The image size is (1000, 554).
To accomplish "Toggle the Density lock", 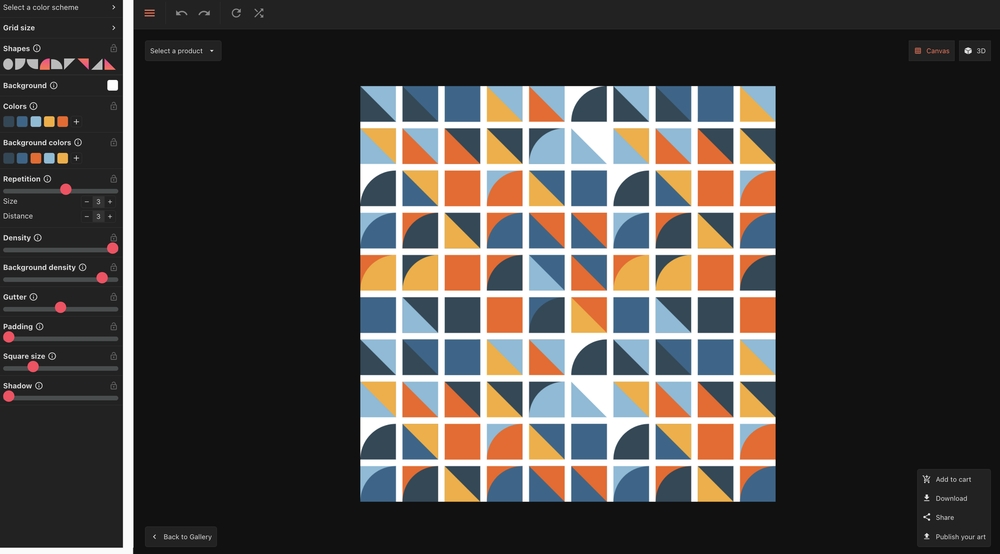I will pyautogui.click(x=114, y=238).
